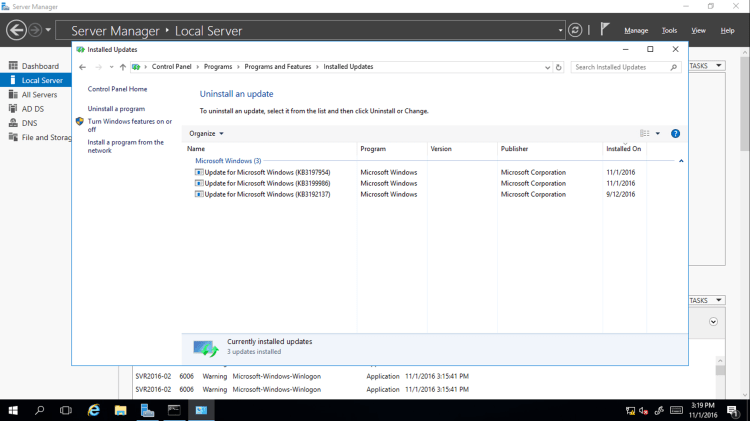The height and width of the screenshot is (421, 750).
Task: Click the Server Manager back arrow button
Action: click(x=16, y=30)
